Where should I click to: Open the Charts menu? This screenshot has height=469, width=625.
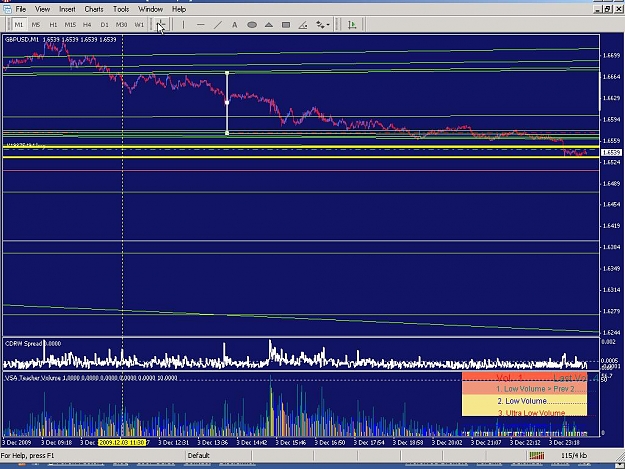click(x=94, y=9)
